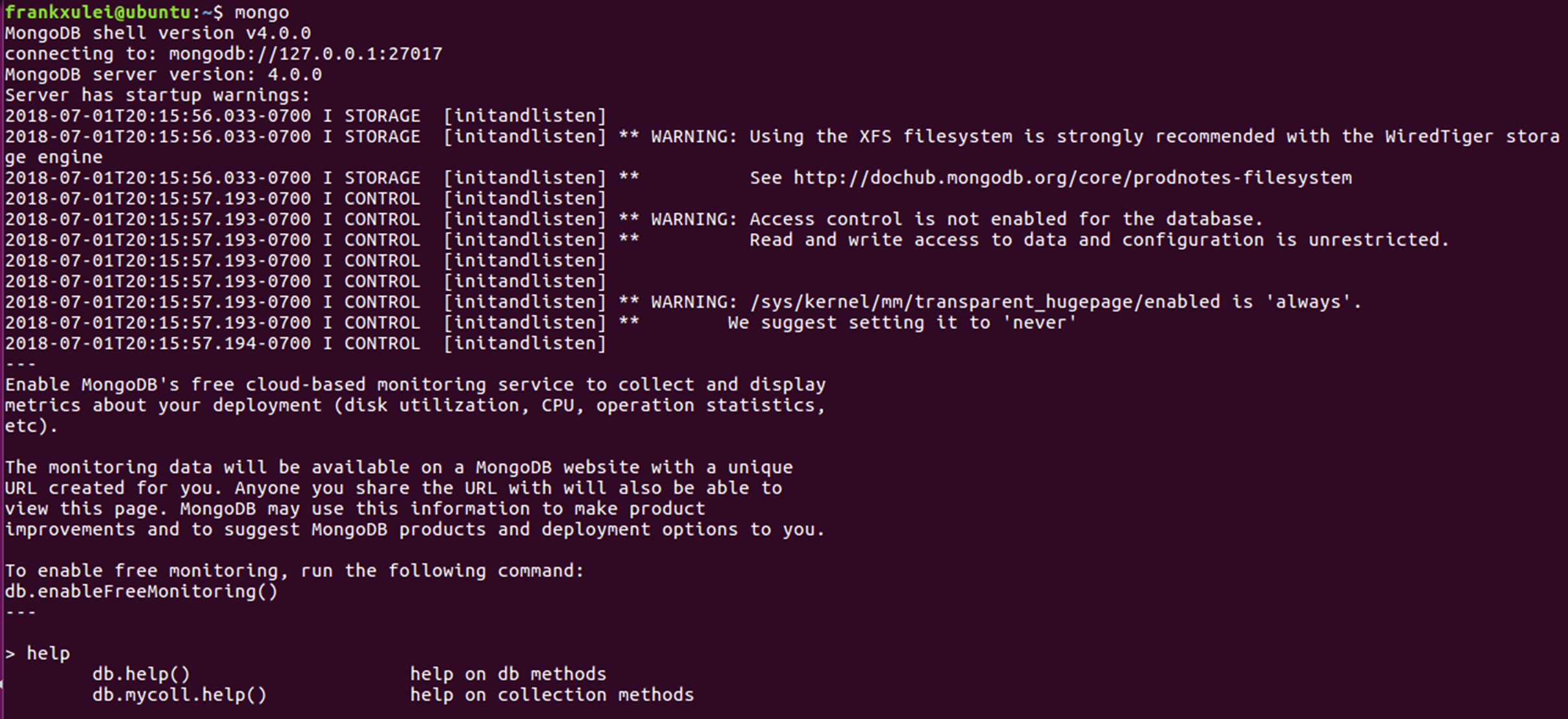
Task: Click the 'Server has startup warnings:' line
Action: coord(158,95)
